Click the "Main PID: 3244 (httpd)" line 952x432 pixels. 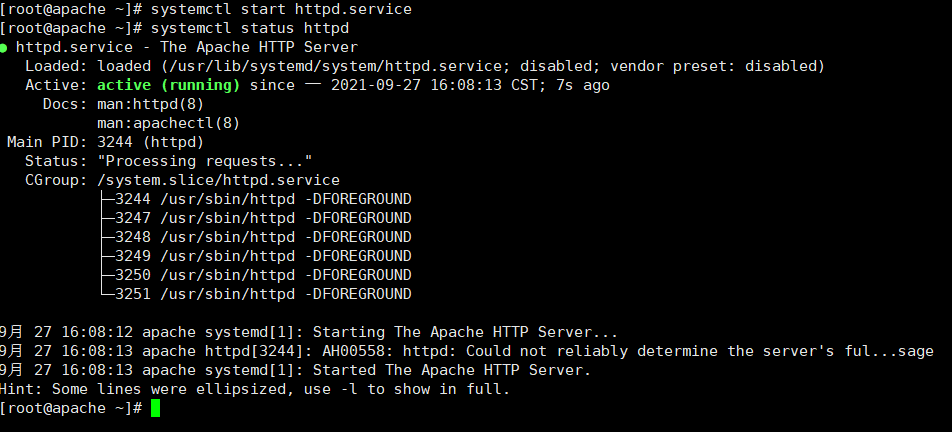click(x=105, y=142)
